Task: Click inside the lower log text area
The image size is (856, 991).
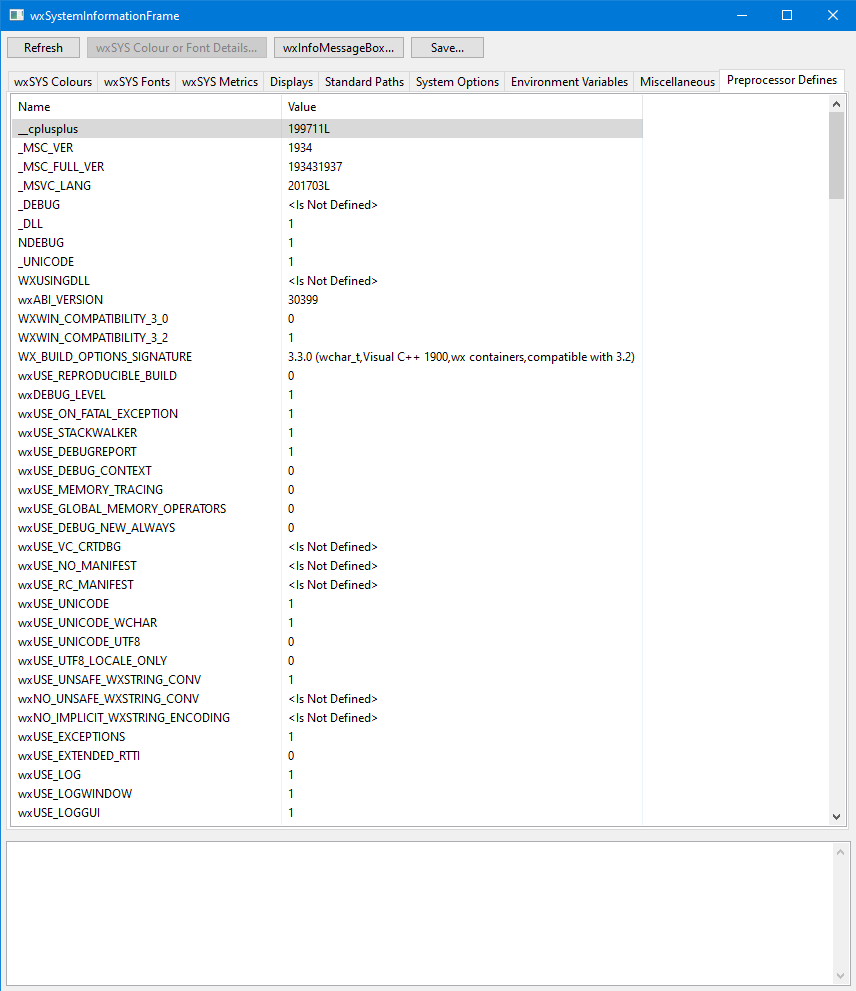Action: (419, 913)
